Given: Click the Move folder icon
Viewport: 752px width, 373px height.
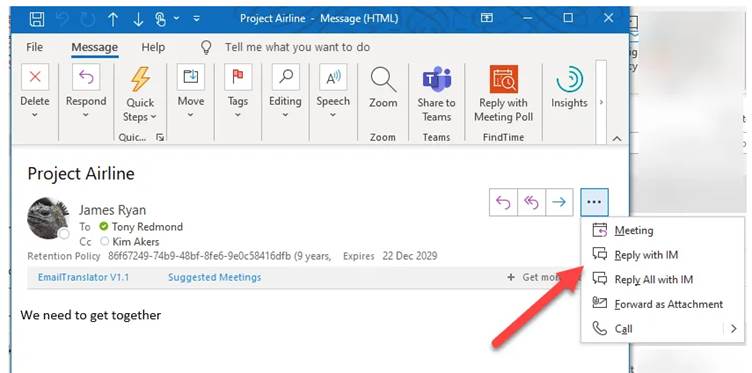Looking at the screenshot, I should click(x=191, y=77).
